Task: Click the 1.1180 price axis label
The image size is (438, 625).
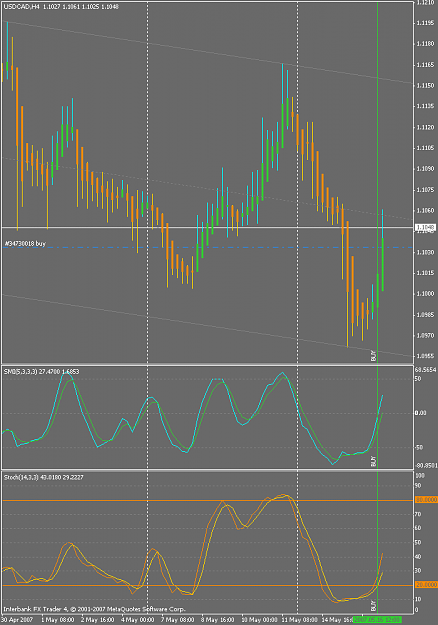Action: pyautogui.click(x=425, y=43)
